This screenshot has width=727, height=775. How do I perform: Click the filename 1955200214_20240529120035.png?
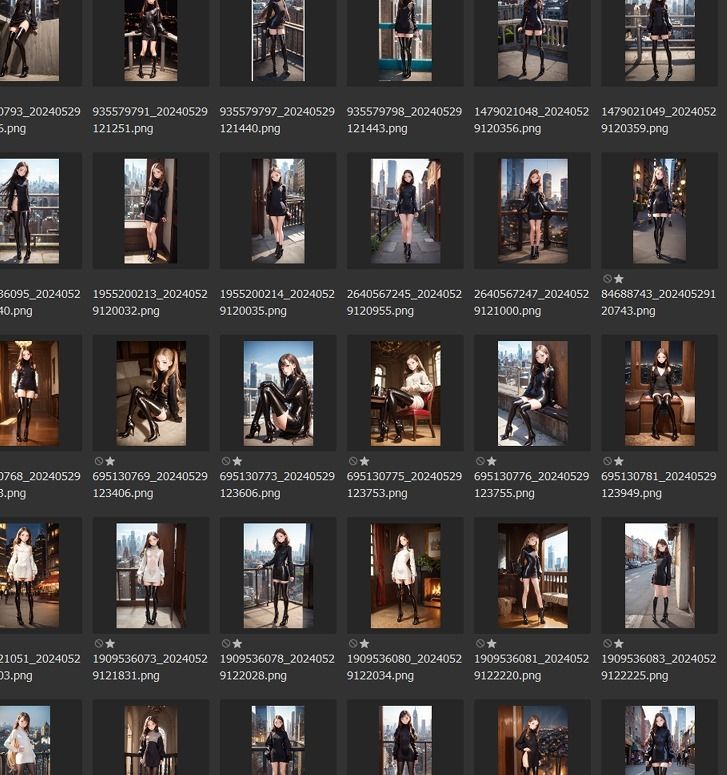point(278,302)
